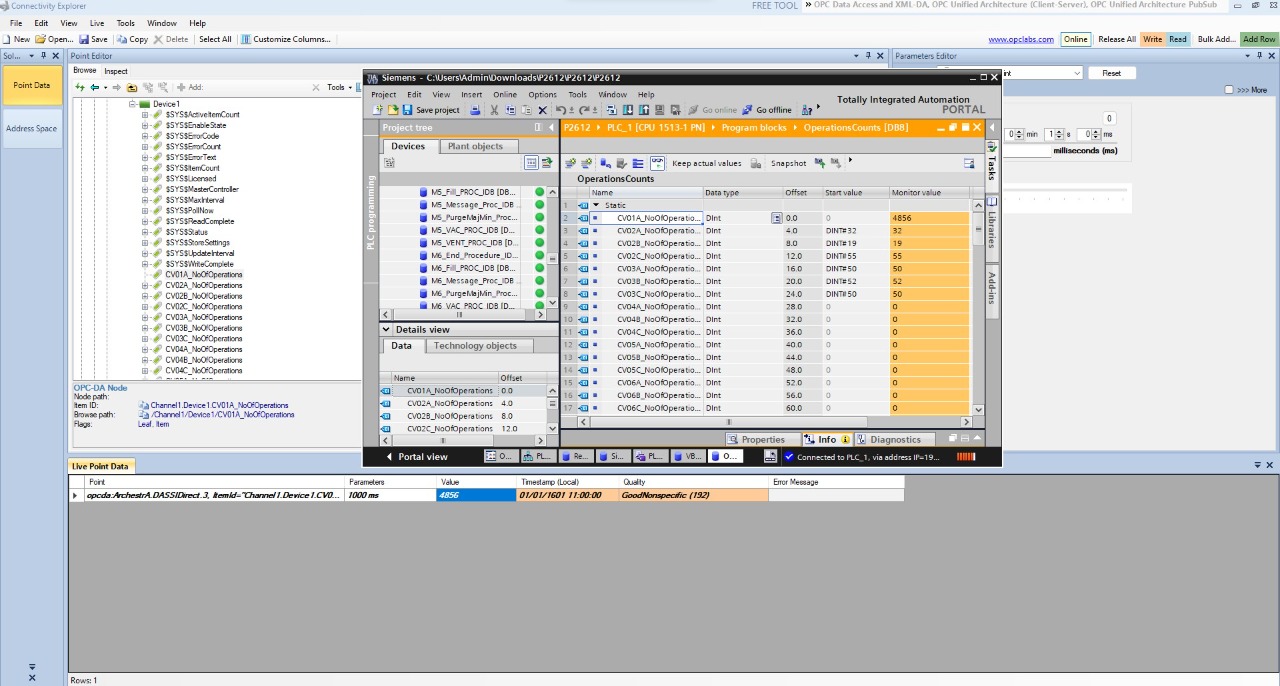Expand the row arrow in the Live Point Data grid
1280x686 pixels.
pyautogui.click(x=75, y=496)
